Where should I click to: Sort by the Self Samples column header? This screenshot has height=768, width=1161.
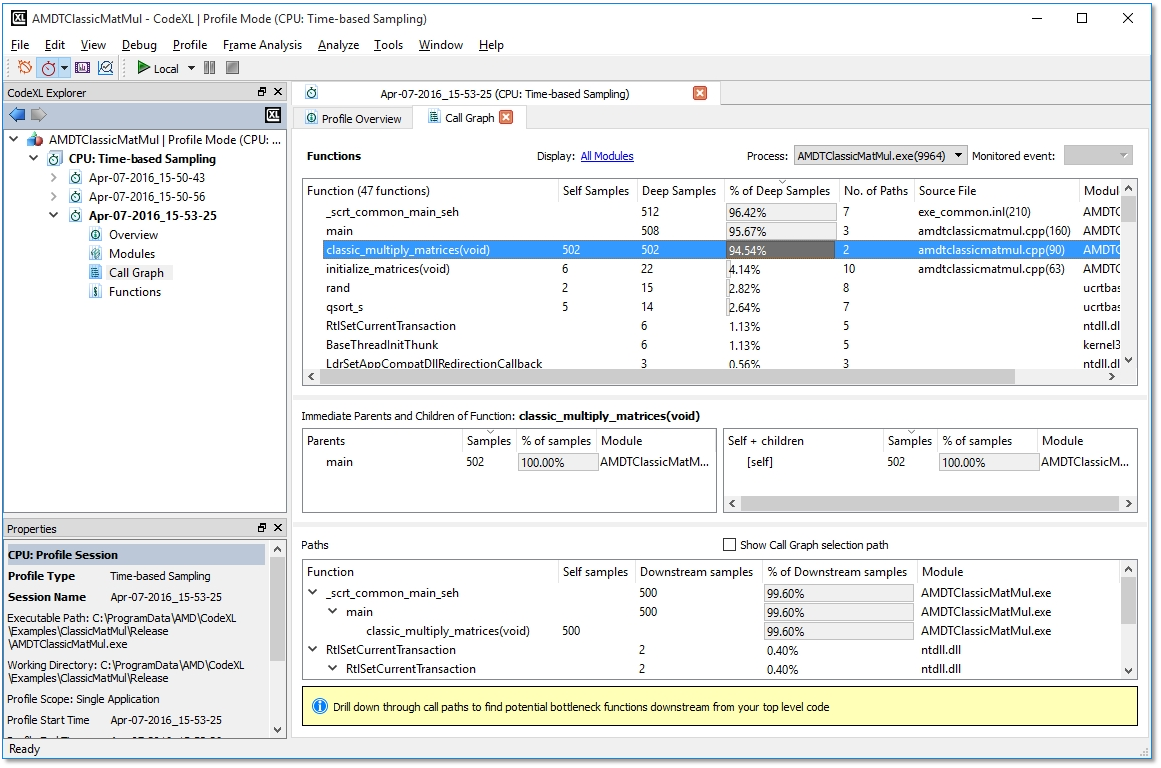[596, 191]
